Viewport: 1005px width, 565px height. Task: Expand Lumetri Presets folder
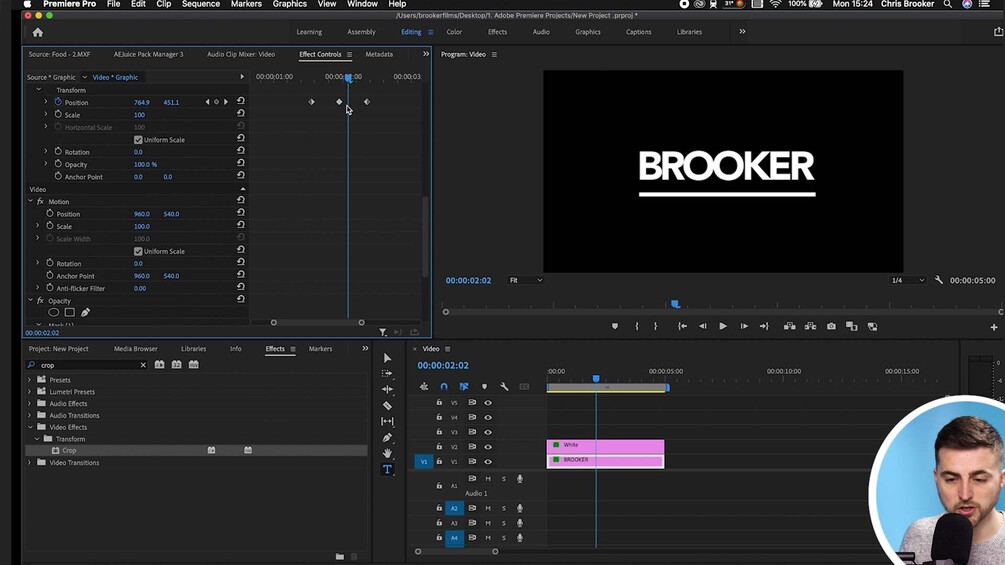(x=29, y=391)
